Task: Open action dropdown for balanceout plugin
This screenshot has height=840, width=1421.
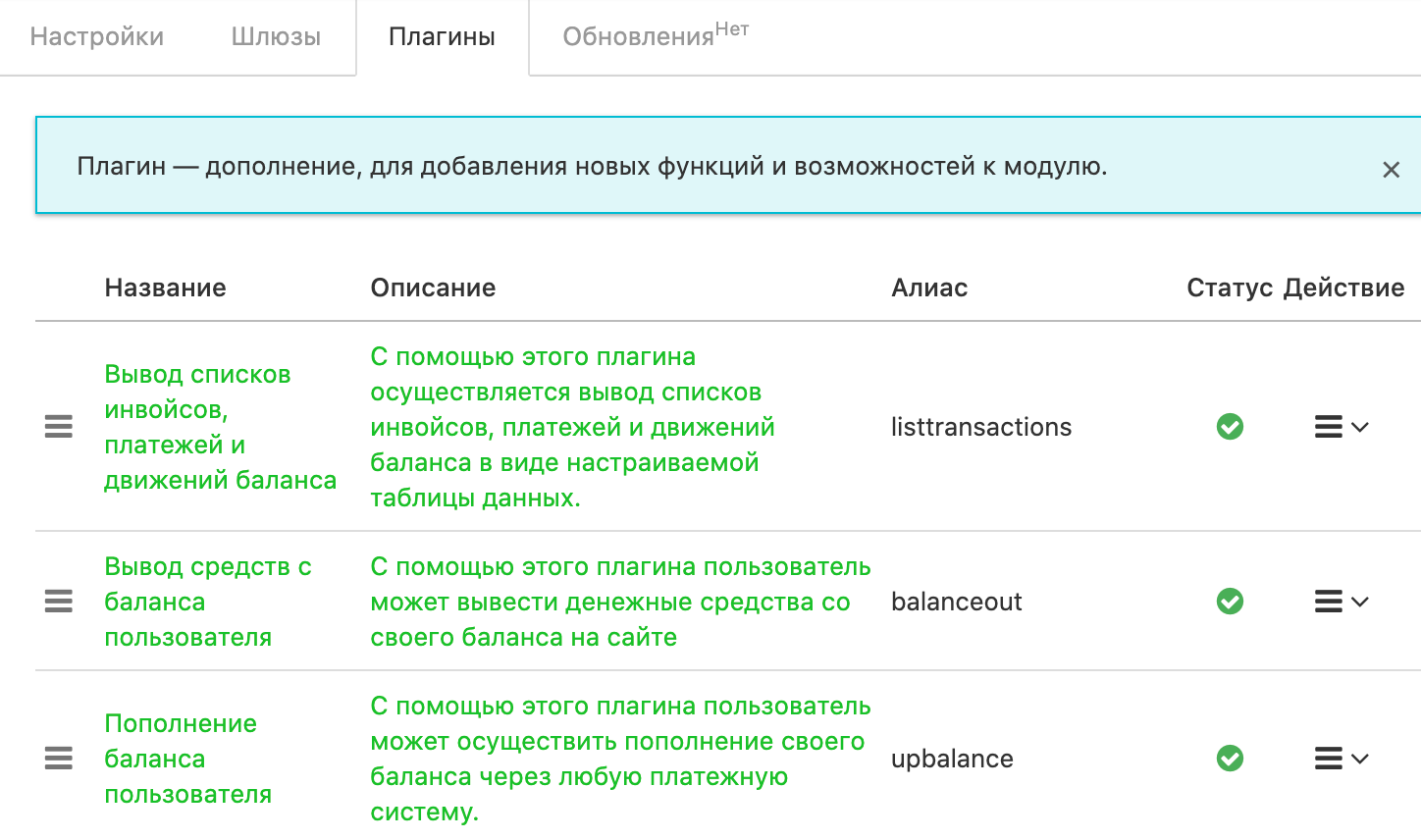Action: [1341, 602]
